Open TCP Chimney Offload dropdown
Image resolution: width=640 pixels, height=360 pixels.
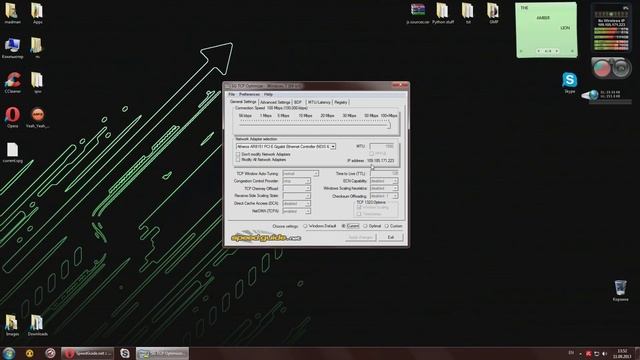(x=308, y=188)
